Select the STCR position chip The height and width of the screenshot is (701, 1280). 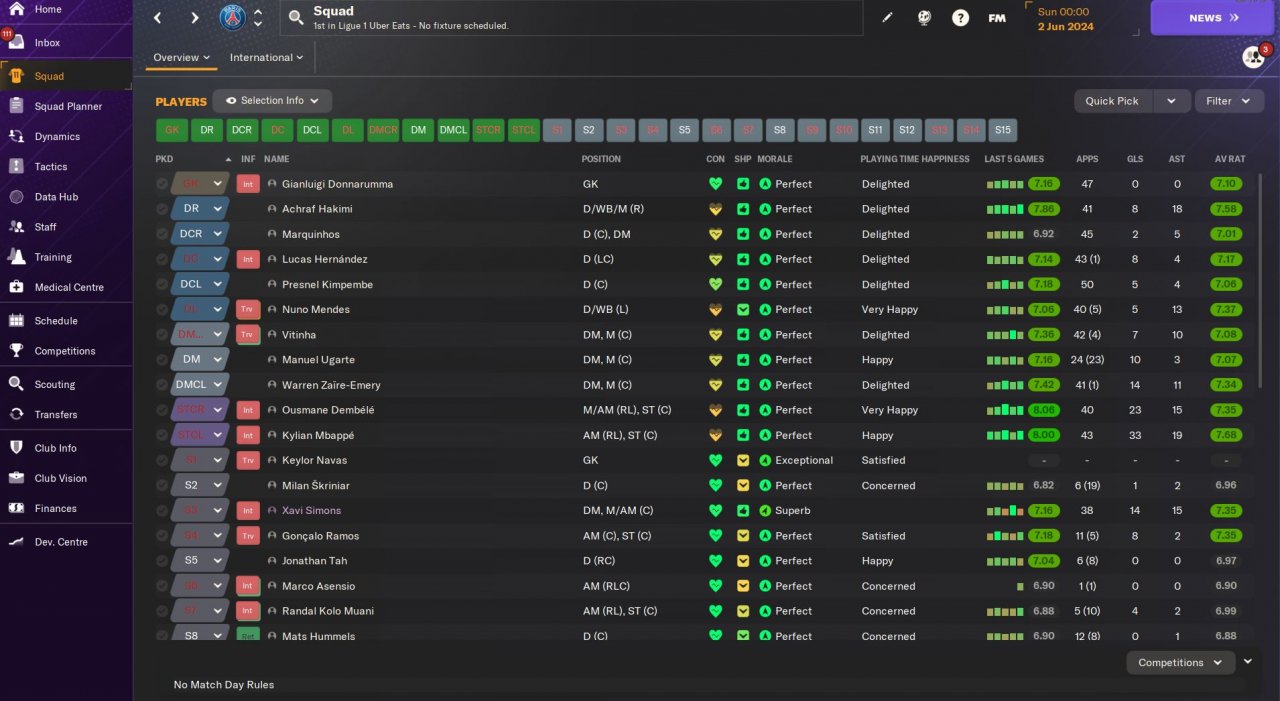point(488,130)
